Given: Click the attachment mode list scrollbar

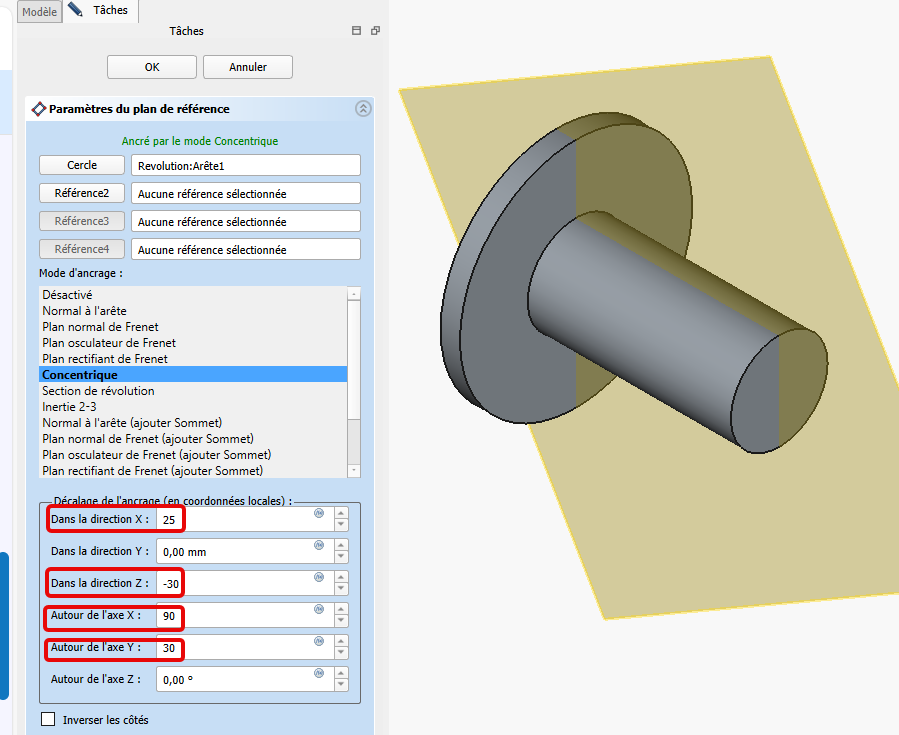Looking at the screenshot, I should (353, 380).
